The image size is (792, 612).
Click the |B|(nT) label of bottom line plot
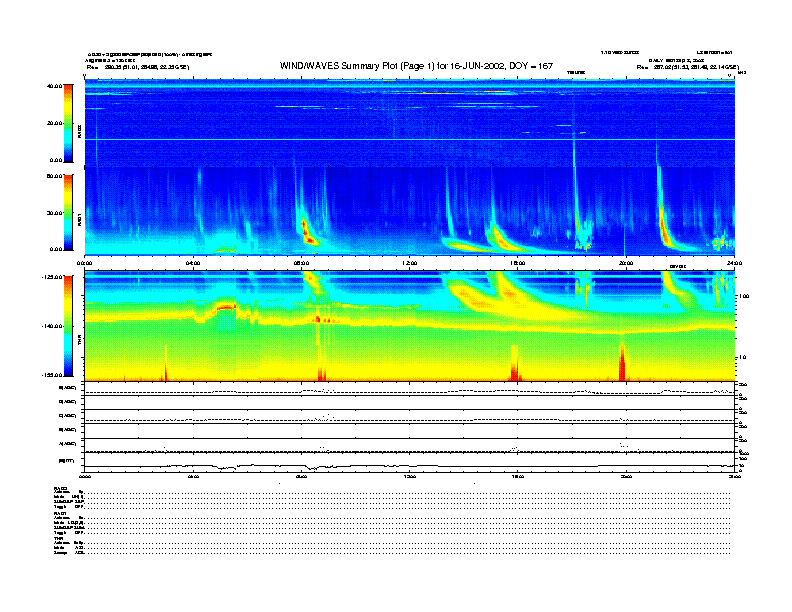point(67,461)
